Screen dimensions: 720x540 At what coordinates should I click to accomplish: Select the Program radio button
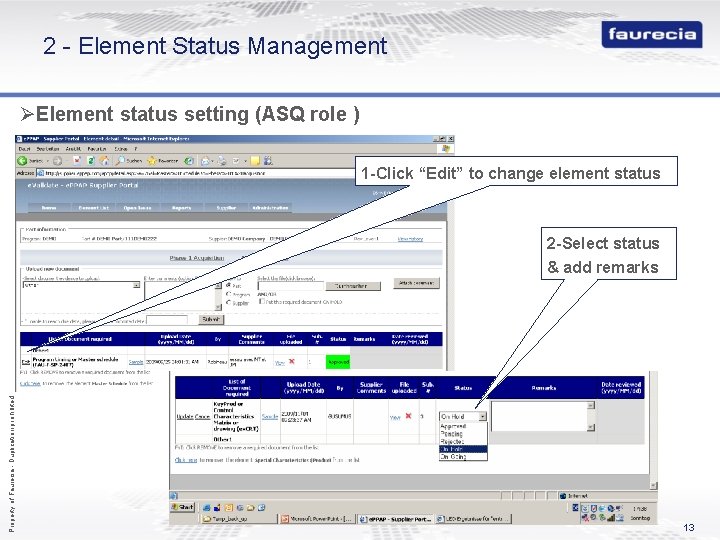pos(229,294)
